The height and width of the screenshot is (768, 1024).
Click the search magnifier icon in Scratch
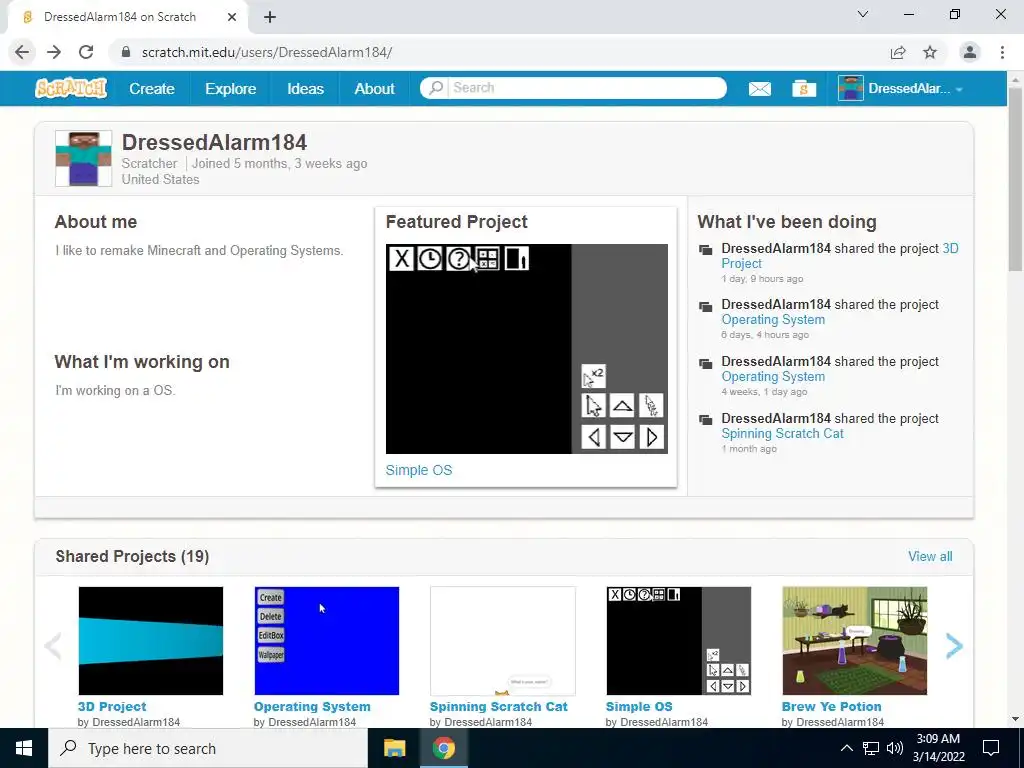point(436,88)
